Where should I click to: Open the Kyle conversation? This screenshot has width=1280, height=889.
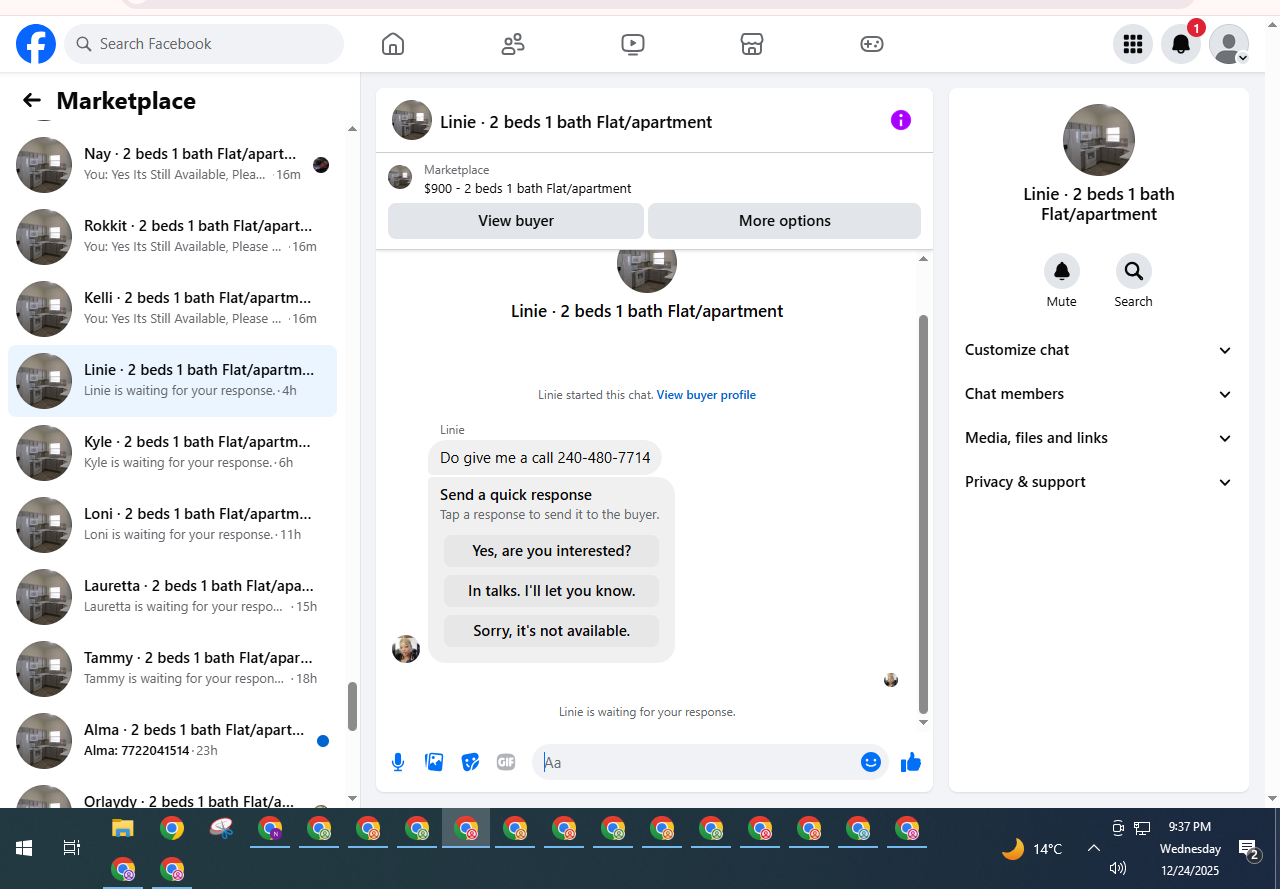(x=172, y=453)
